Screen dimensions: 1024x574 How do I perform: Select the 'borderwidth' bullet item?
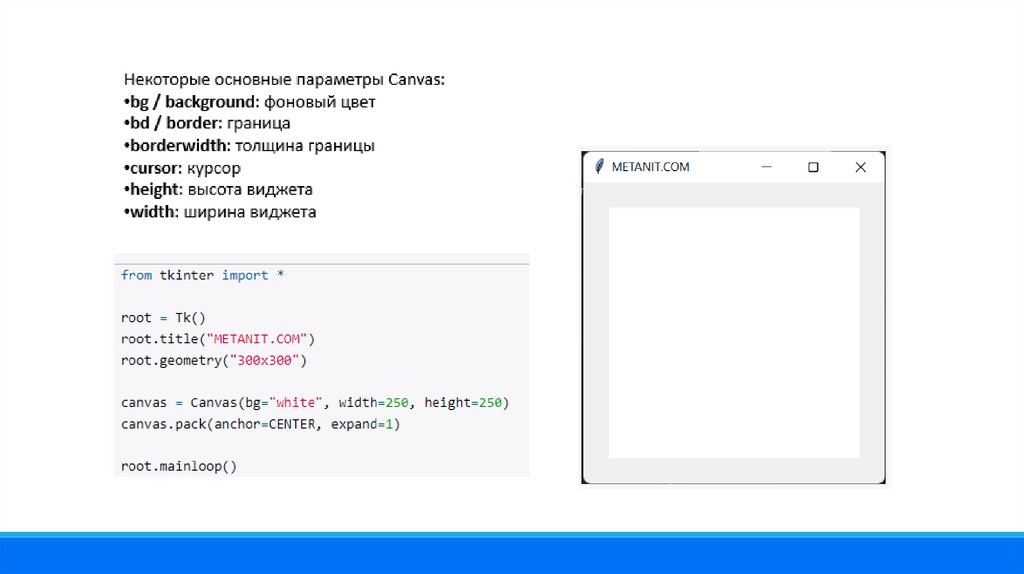click(x=249, y=145)
